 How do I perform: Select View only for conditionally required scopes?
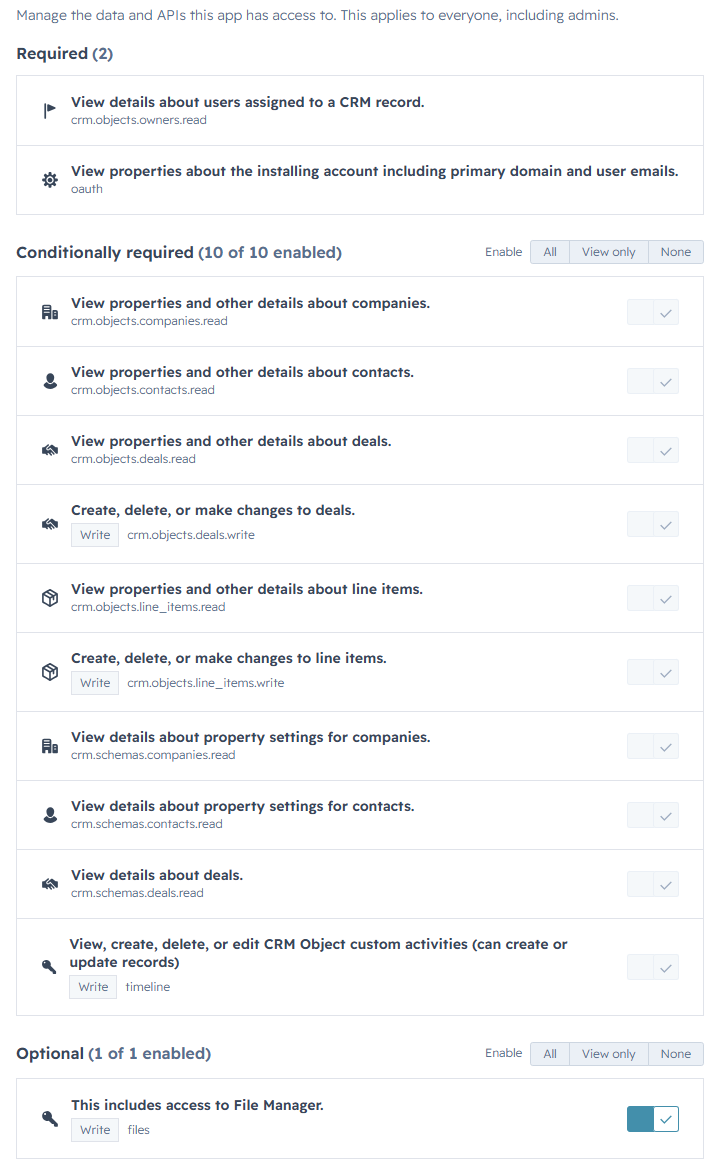[x=609, y=252]
